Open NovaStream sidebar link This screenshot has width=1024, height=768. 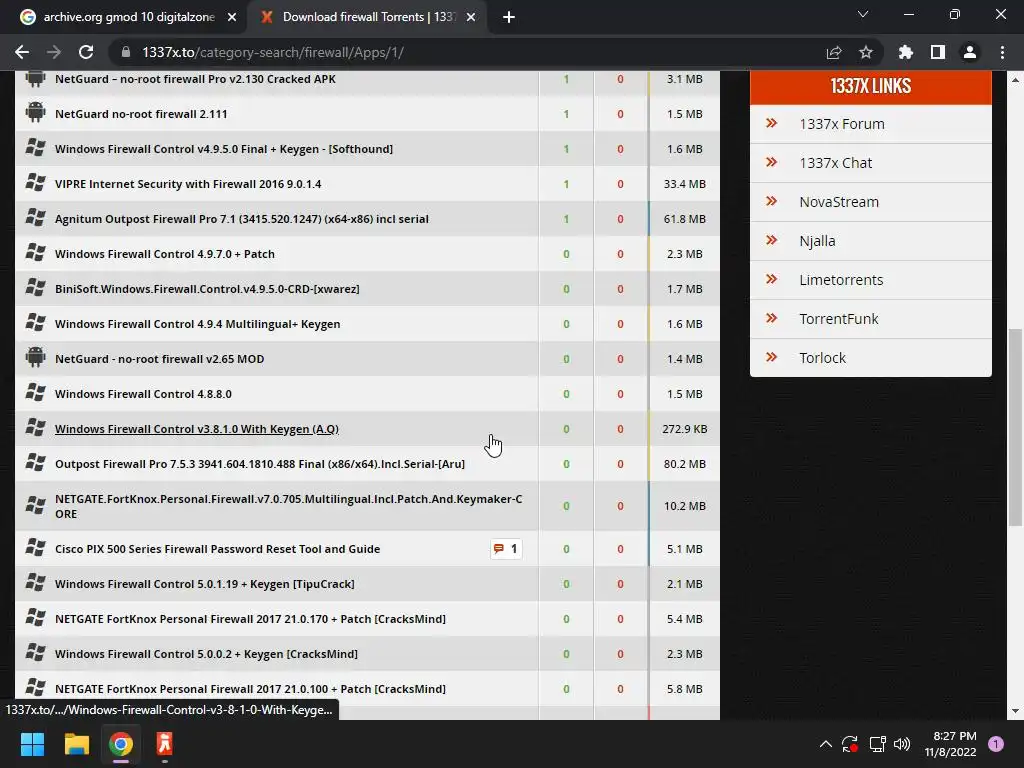[x=839, y=202]
